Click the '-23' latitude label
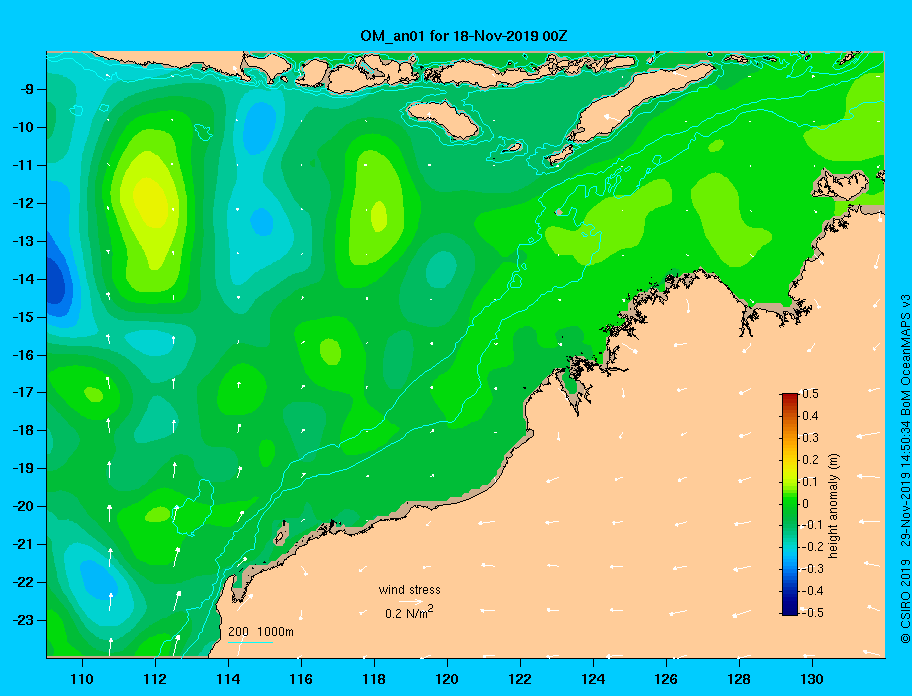Image resolution: width=912 pixels, height=696 pixels. [x=23, y=620]
